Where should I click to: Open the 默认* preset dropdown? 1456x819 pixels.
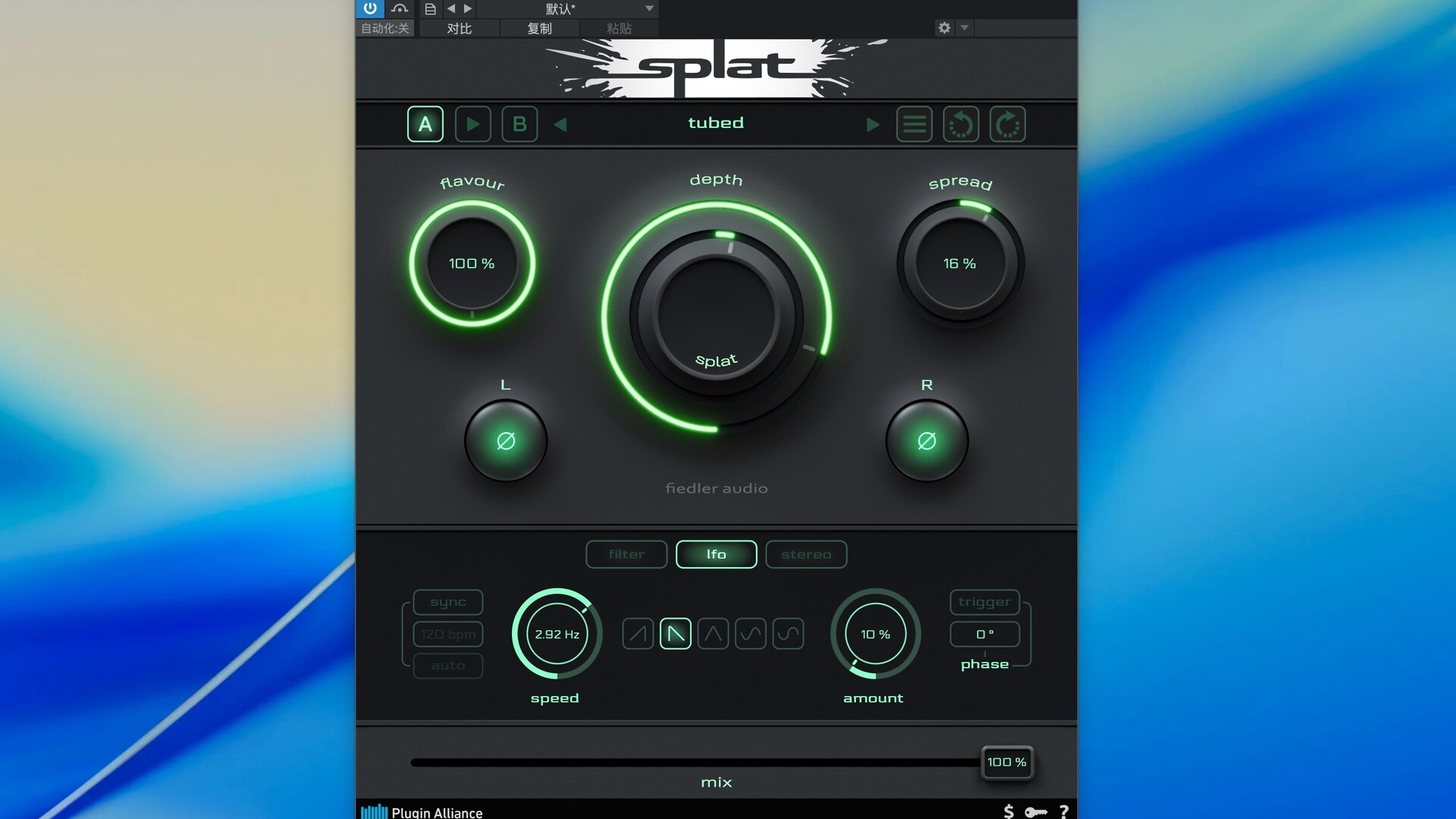(x=568, y=8)
